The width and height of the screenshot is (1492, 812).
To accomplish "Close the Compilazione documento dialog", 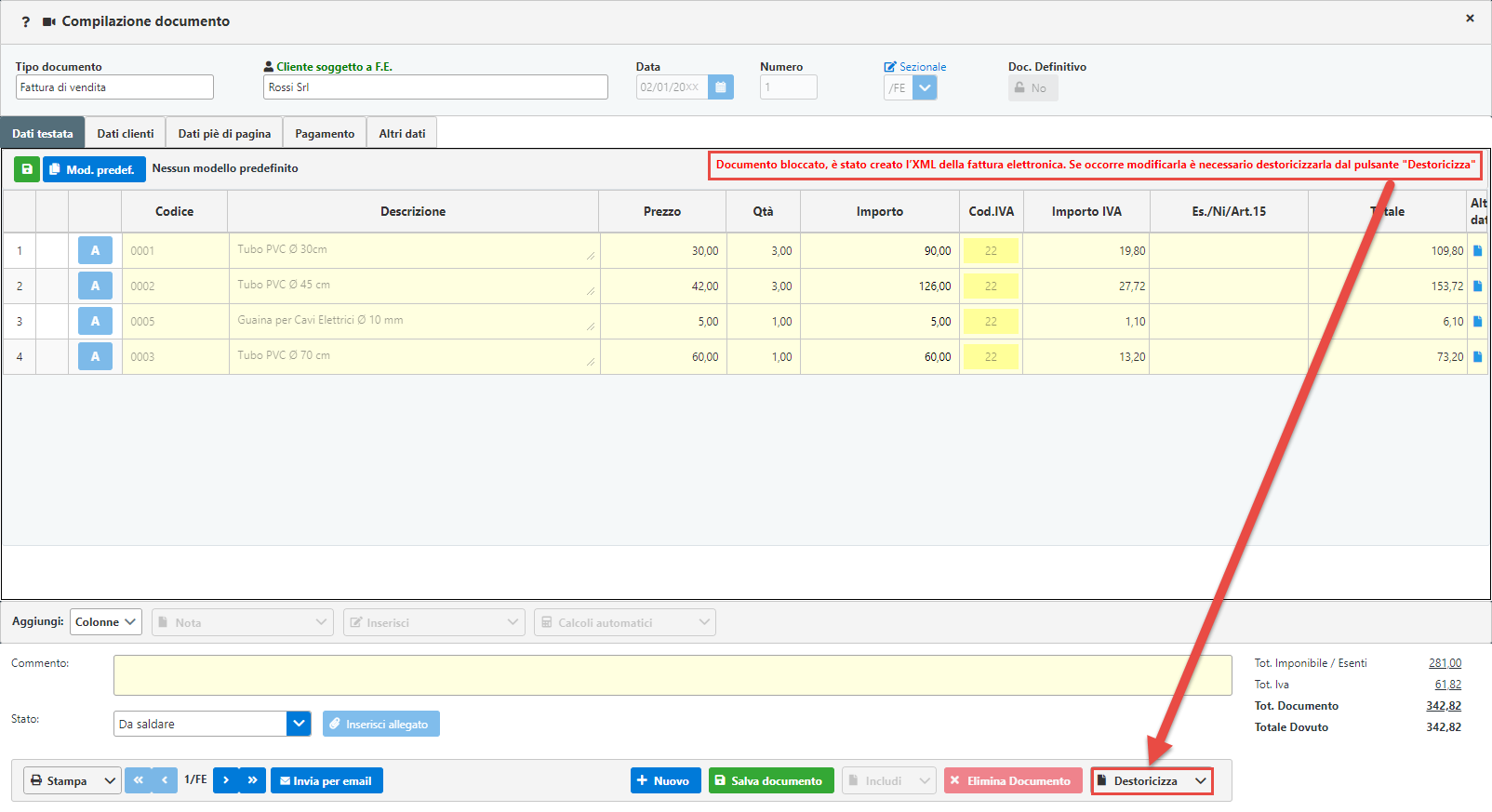I will pyautogui.click(x=1470, y=18).
